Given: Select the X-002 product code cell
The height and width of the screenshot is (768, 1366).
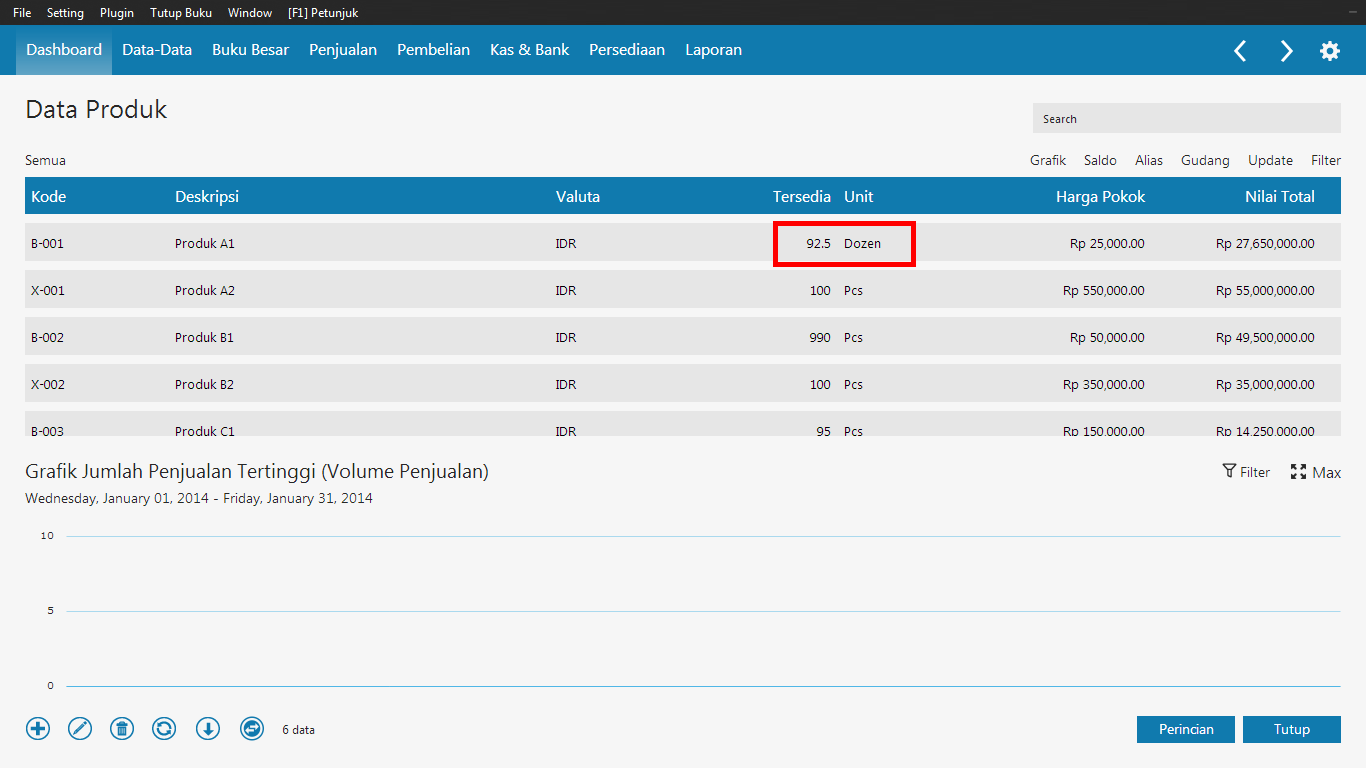Looking at the screenshot, I should [47, 384].
